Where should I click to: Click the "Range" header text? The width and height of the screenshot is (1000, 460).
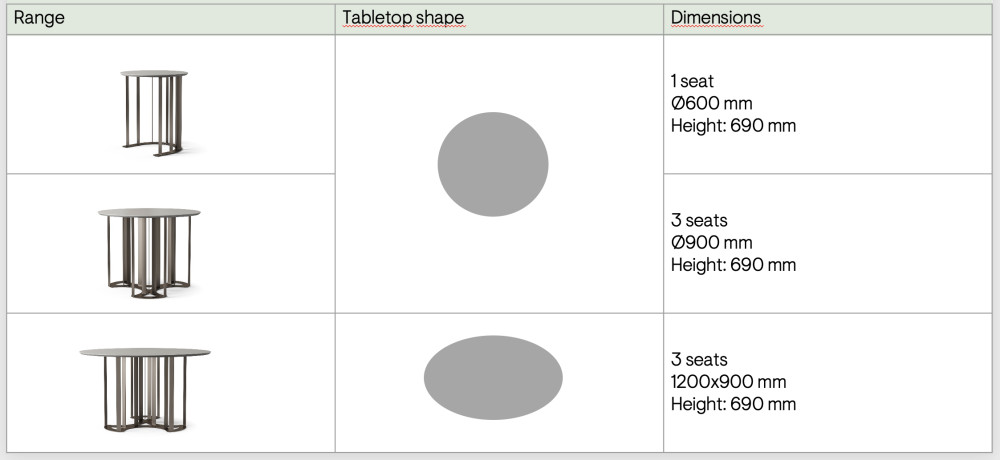click(x=39, y=18)
